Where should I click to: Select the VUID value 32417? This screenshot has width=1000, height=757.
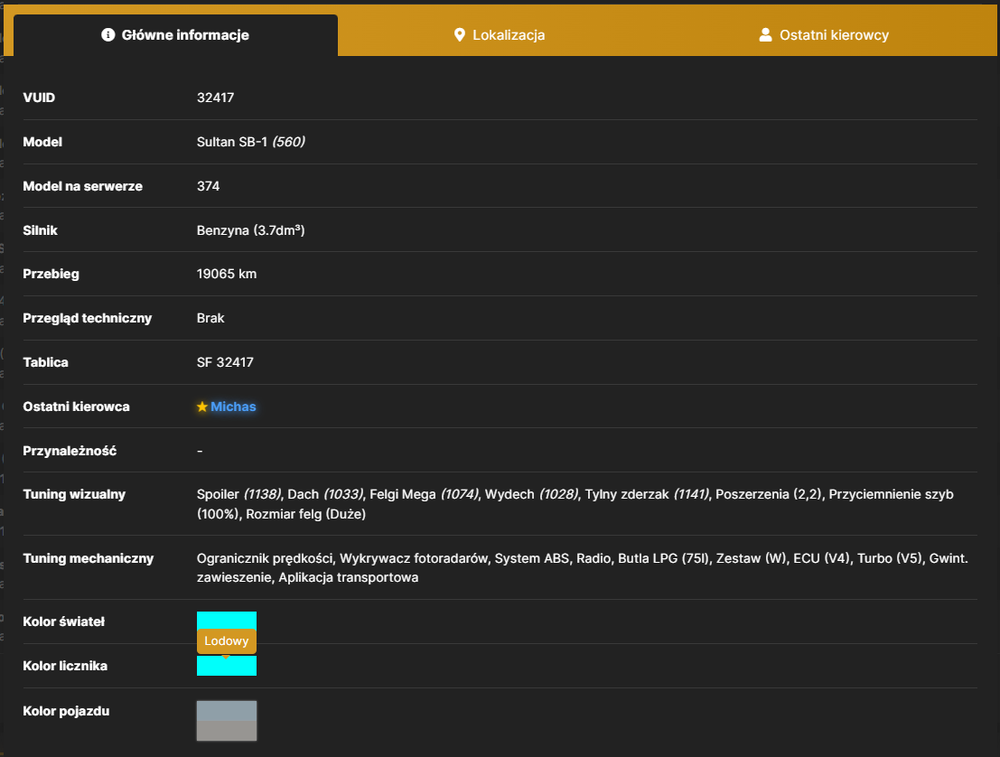click(216, 98)
